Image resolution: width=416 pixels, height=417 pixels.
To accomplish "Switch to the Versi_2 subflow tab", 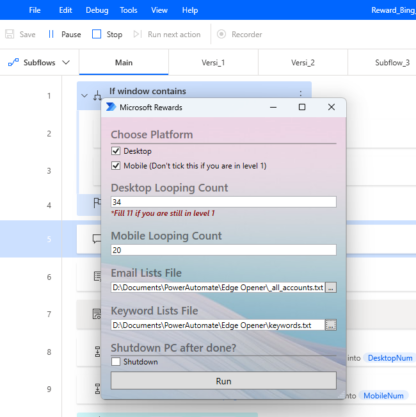I will point(303,62).
